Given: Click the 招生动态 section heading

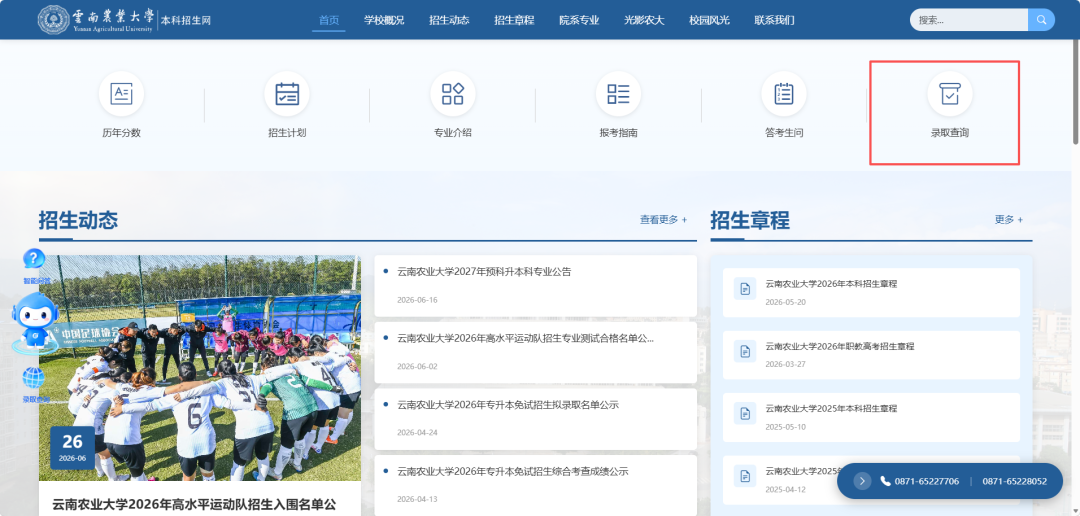Looking at the screenshot, I should click(x=79, y=220).
